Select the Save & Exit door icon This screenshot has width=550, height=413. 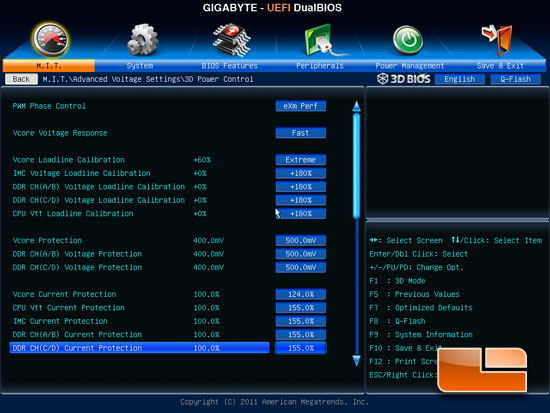(497, 40)
